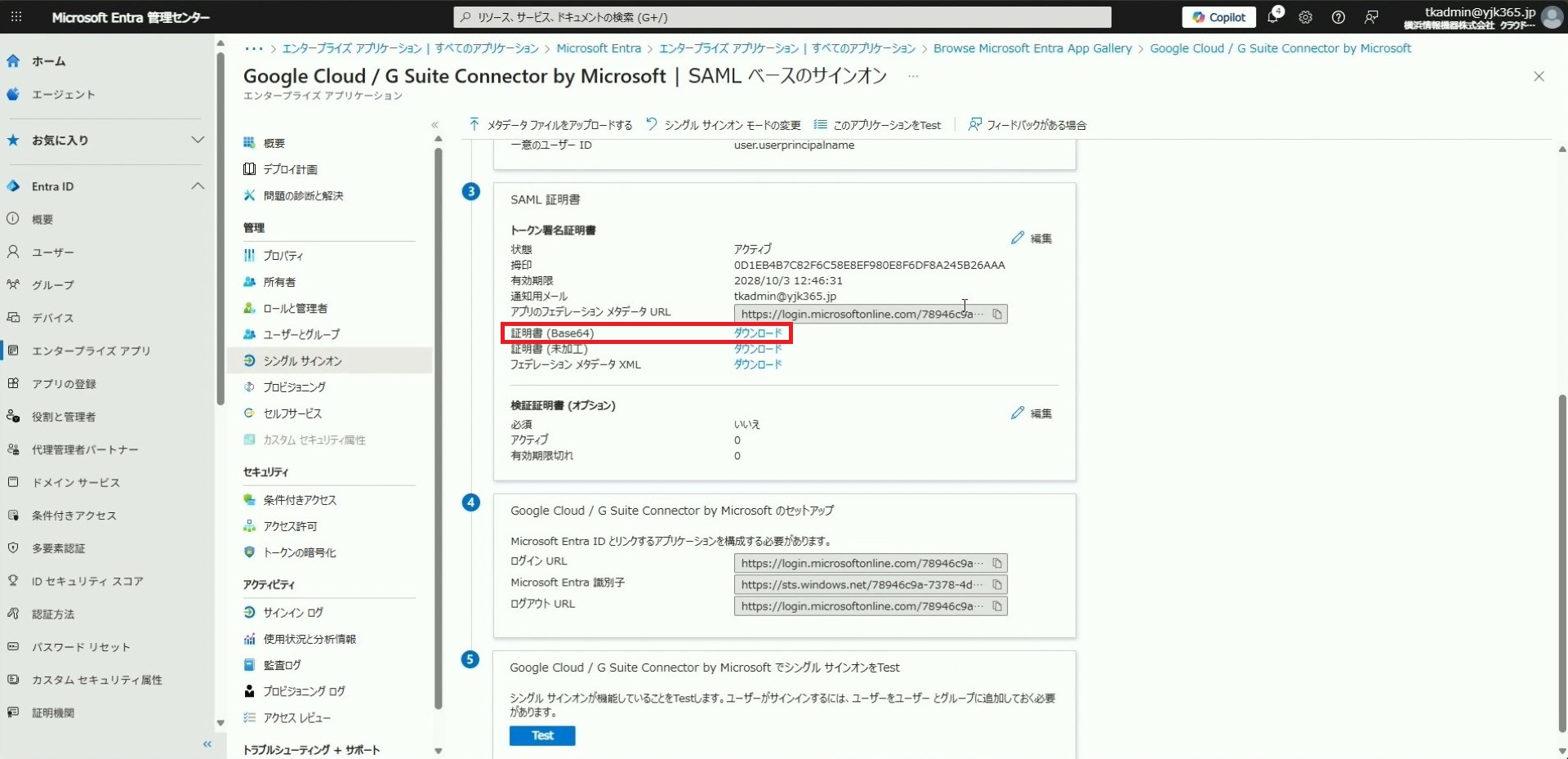1568x759 pixels.
Task: Open the notifications bell icon
Action: pyautogui.click(x=1272, y=17)
